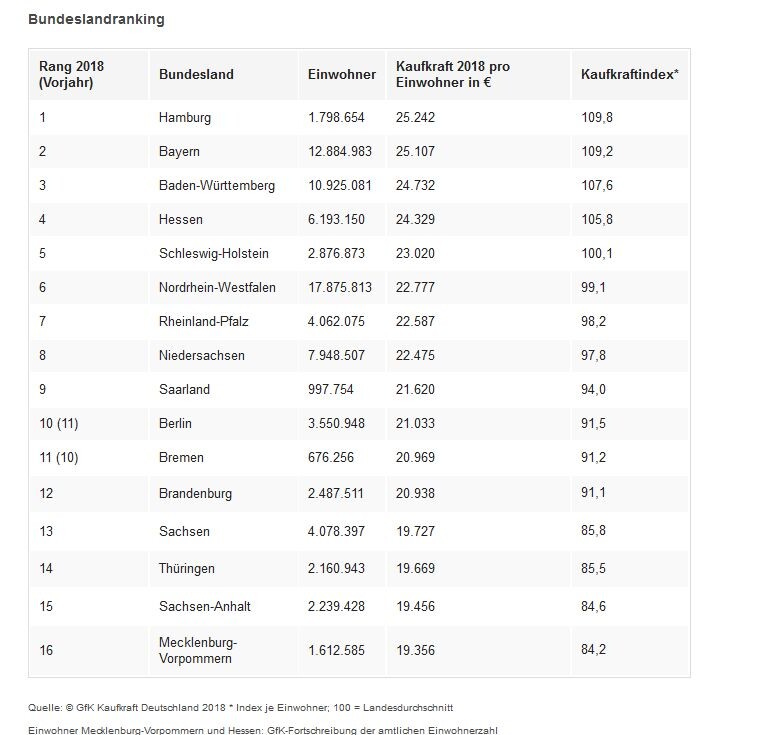Click the Sachsen-Anhalt row name
Viewport: 768px width, 735px height.
pyautogui.click(x=205, y=606)
